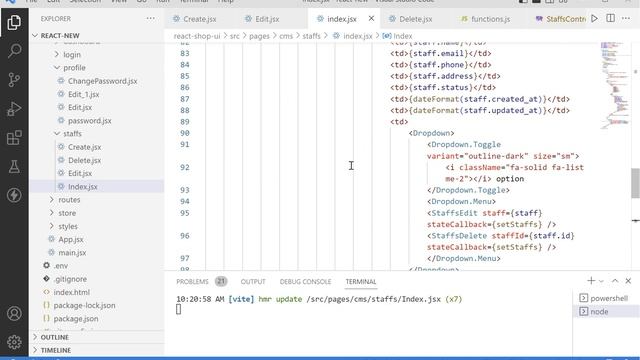Screen dimensions: 640x360
Task: Switch to the StaffsController tab
Action: tap(561, 19)
